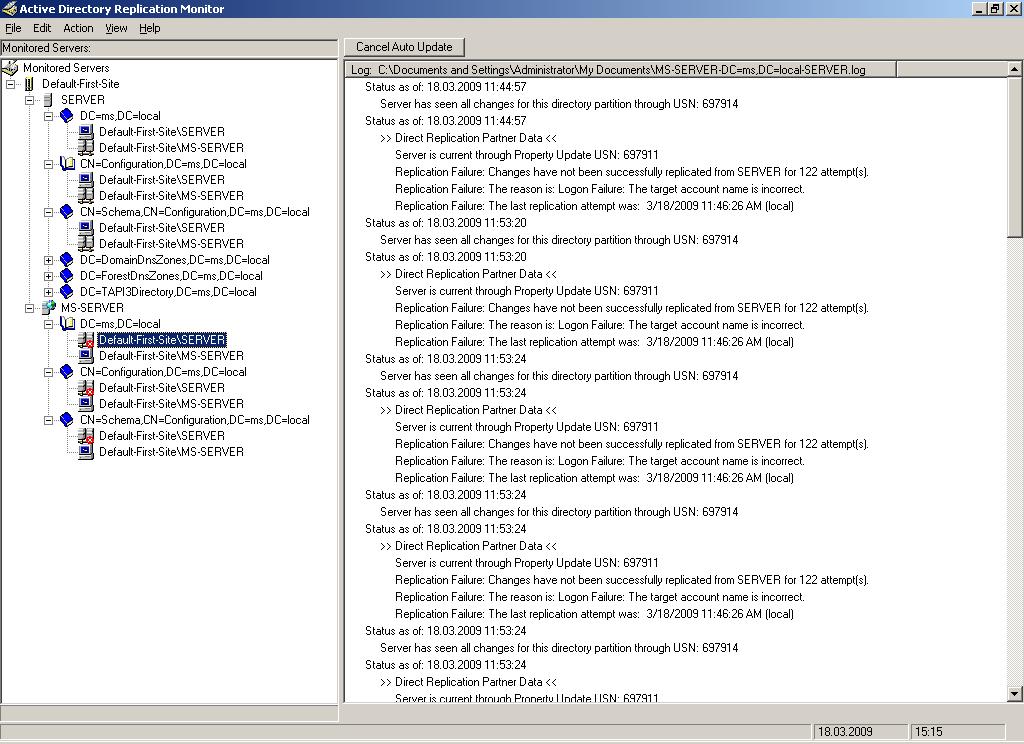Collapse CN=Configuration under SERVER

point(48,164)
